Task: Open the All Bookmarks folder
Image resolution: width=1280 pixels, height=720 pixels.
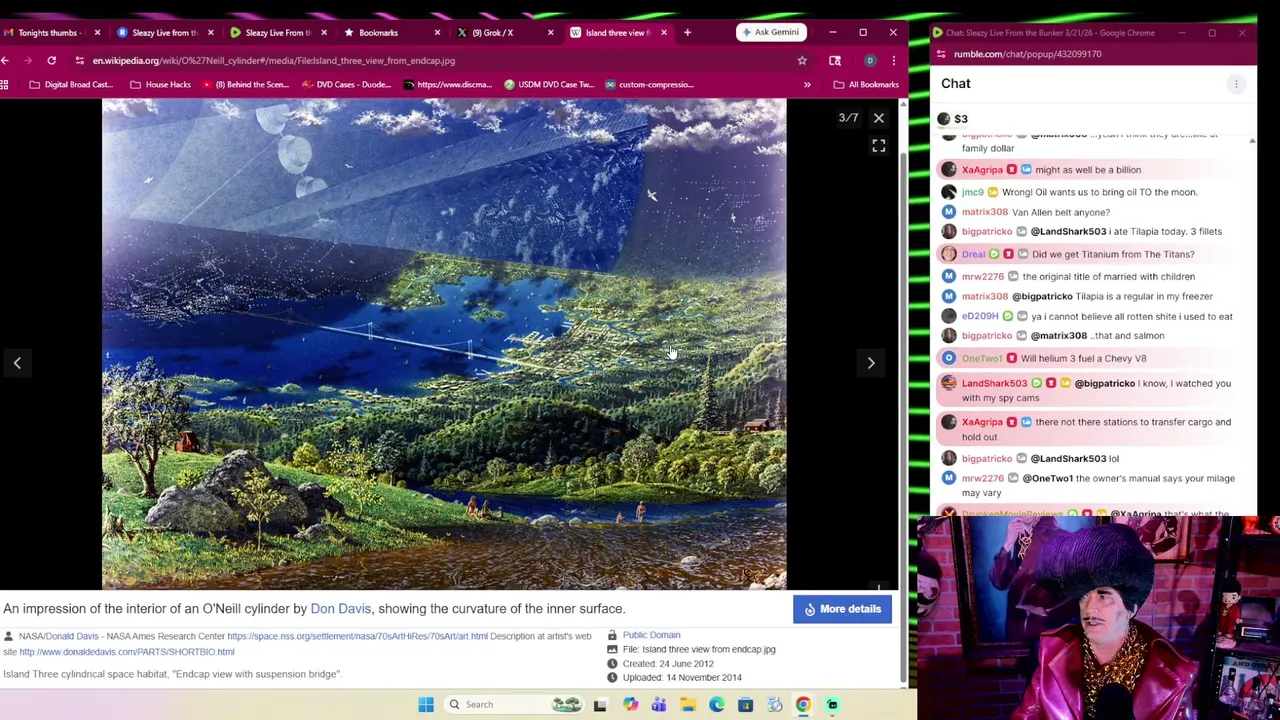Action: click(x=865, y=85)
